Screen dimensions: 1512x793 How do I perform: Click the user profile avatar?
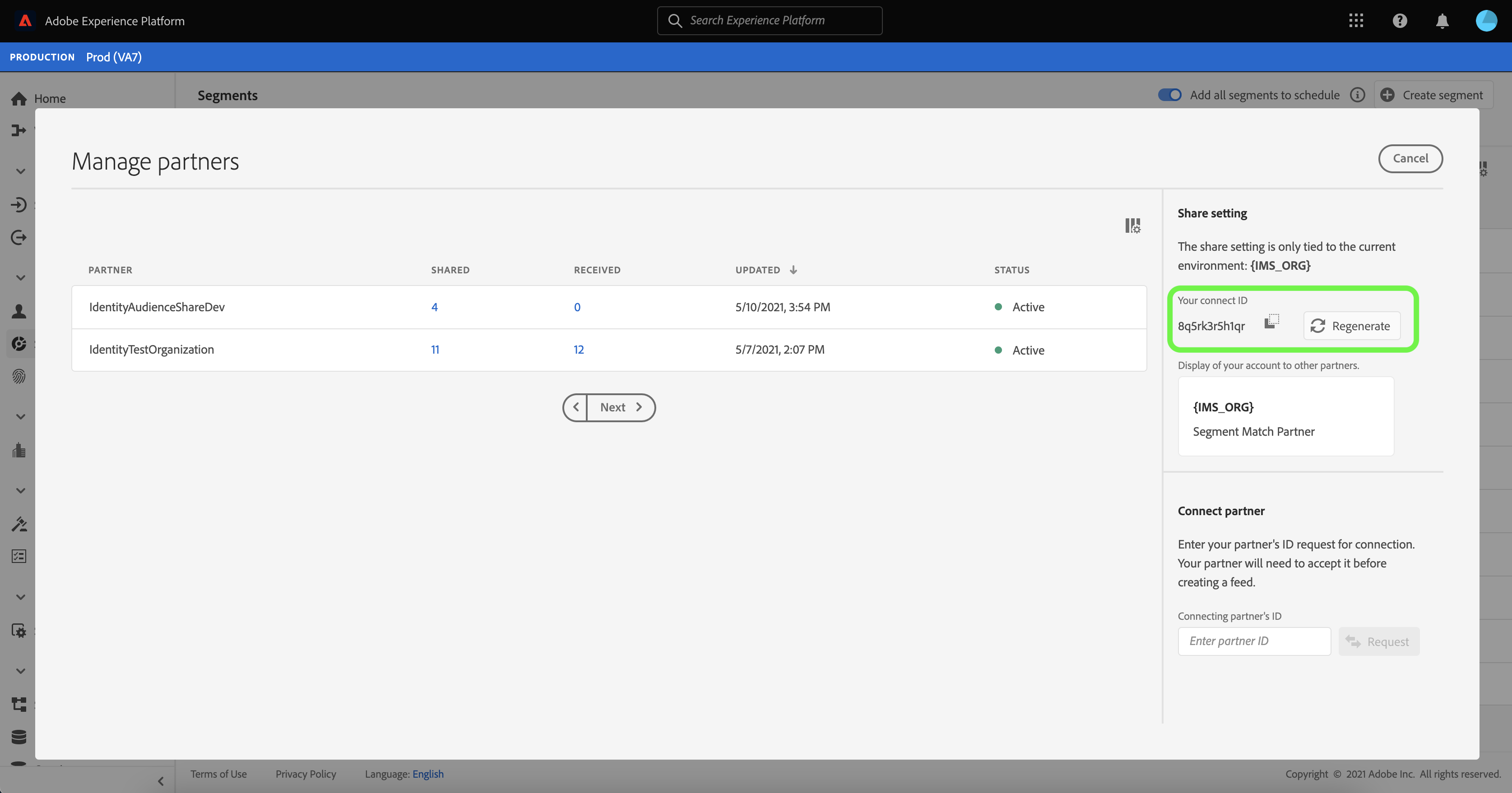point(1486,21)
